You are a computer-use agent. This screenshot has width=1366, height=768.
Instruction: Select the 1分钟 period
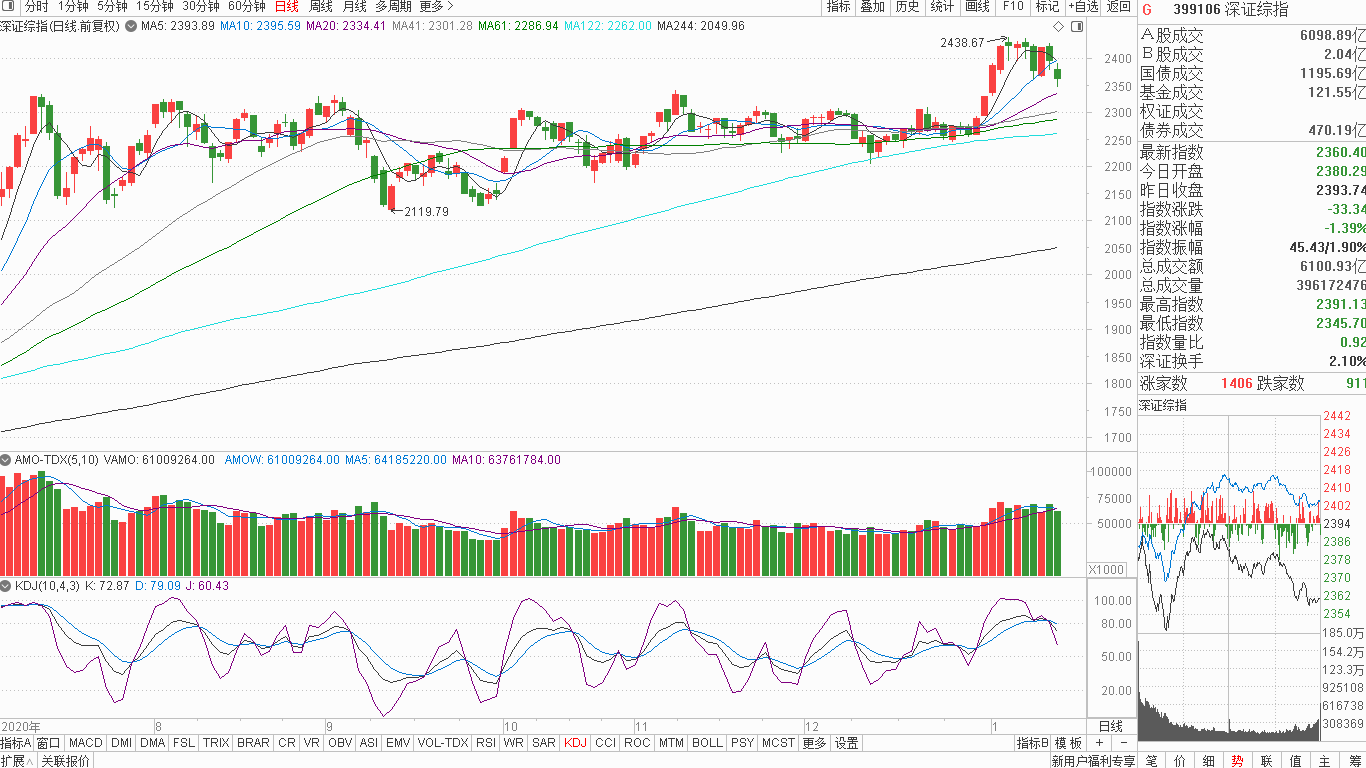pos(73,6)
